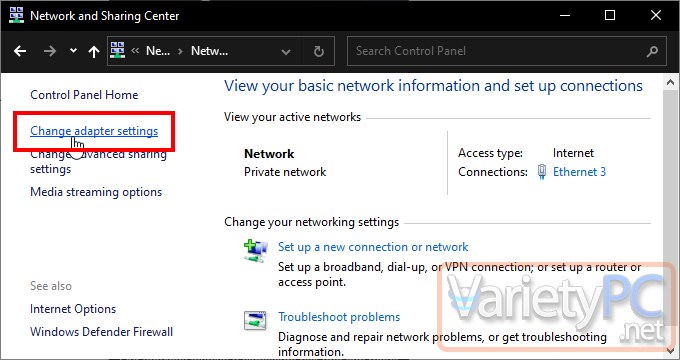Click the Refresh button in address bar
The width and height of the screenshot is (680, 360).
319,52
